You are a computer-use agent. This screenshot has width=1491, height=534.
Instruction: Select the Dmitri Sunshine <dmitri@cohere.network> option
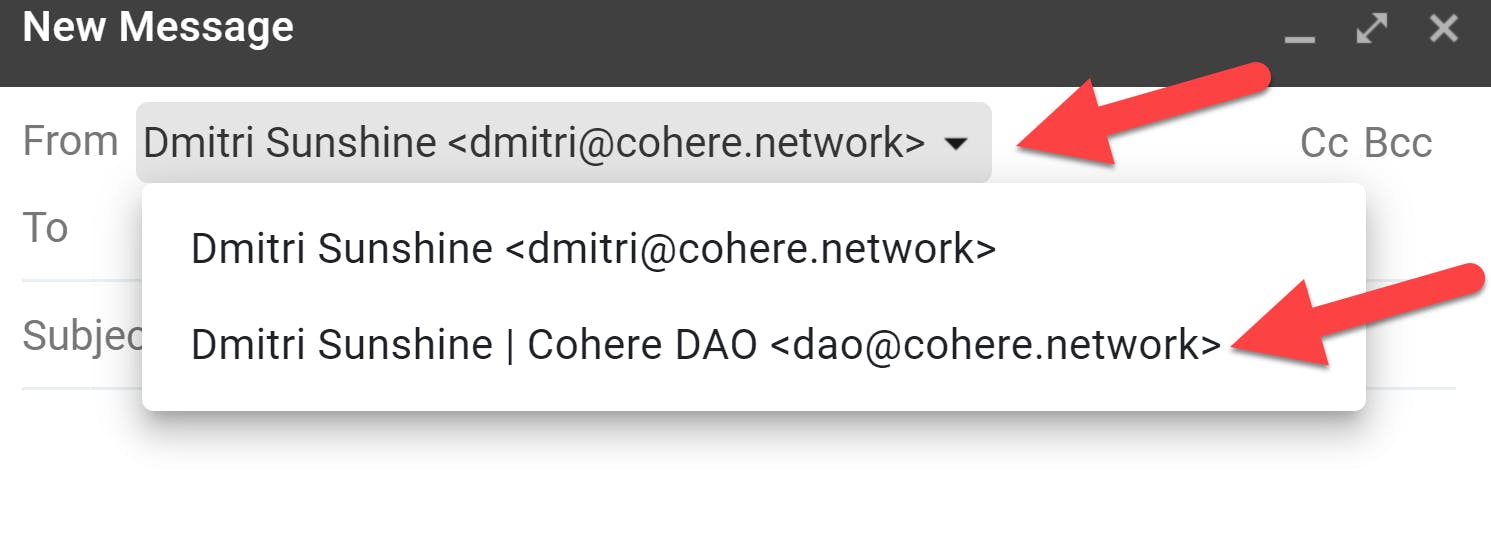[593, 249]
